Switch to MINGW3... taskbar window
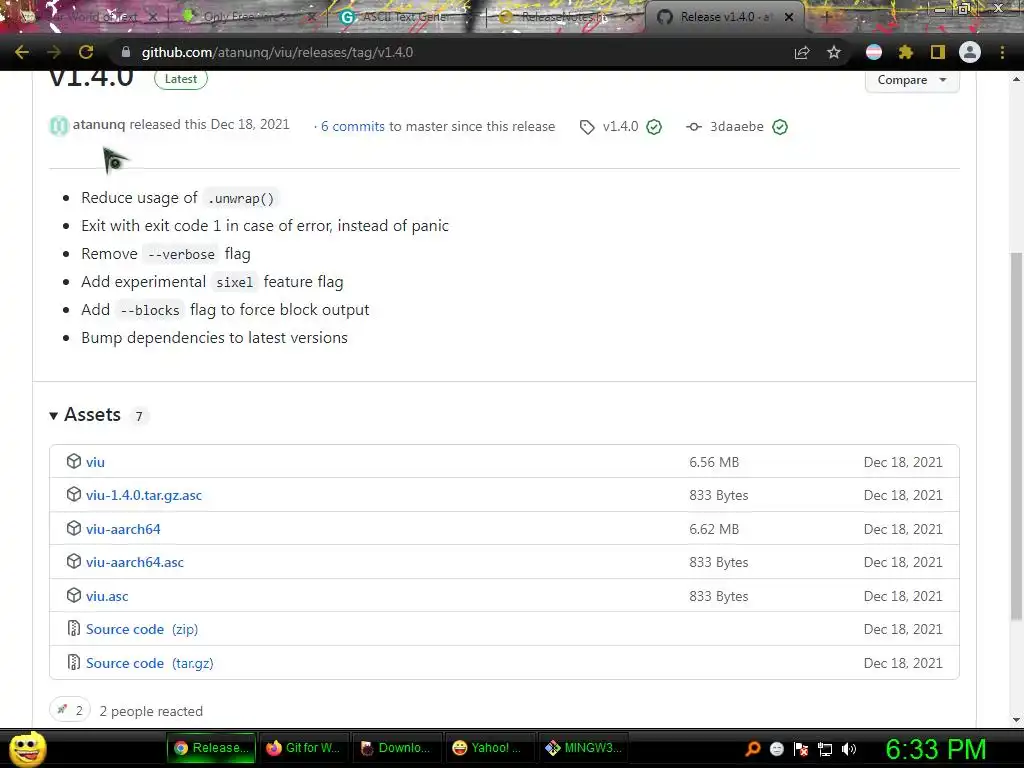Viewport: 1024px width, 768px height. [584, 748]
